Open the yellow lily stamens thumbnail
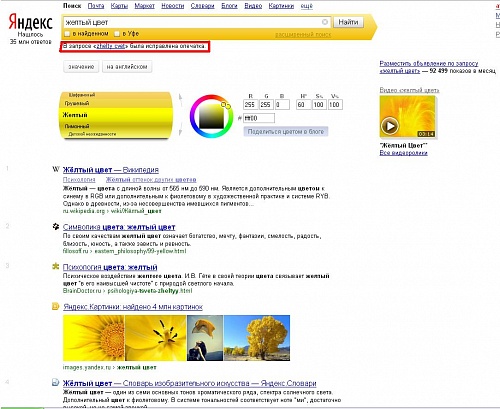The image size is (500, 409). click(x=156, y=338)
